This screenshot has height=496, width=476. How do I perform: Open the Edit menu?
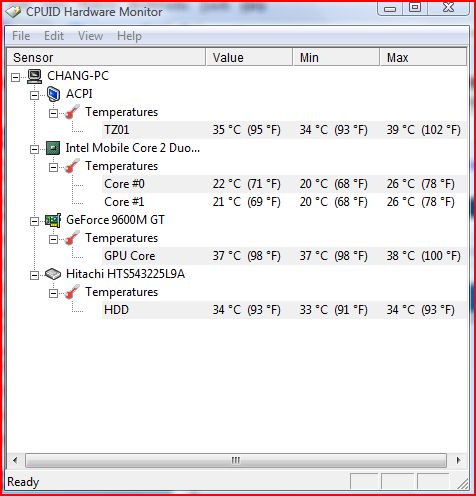tap(54, 36)
